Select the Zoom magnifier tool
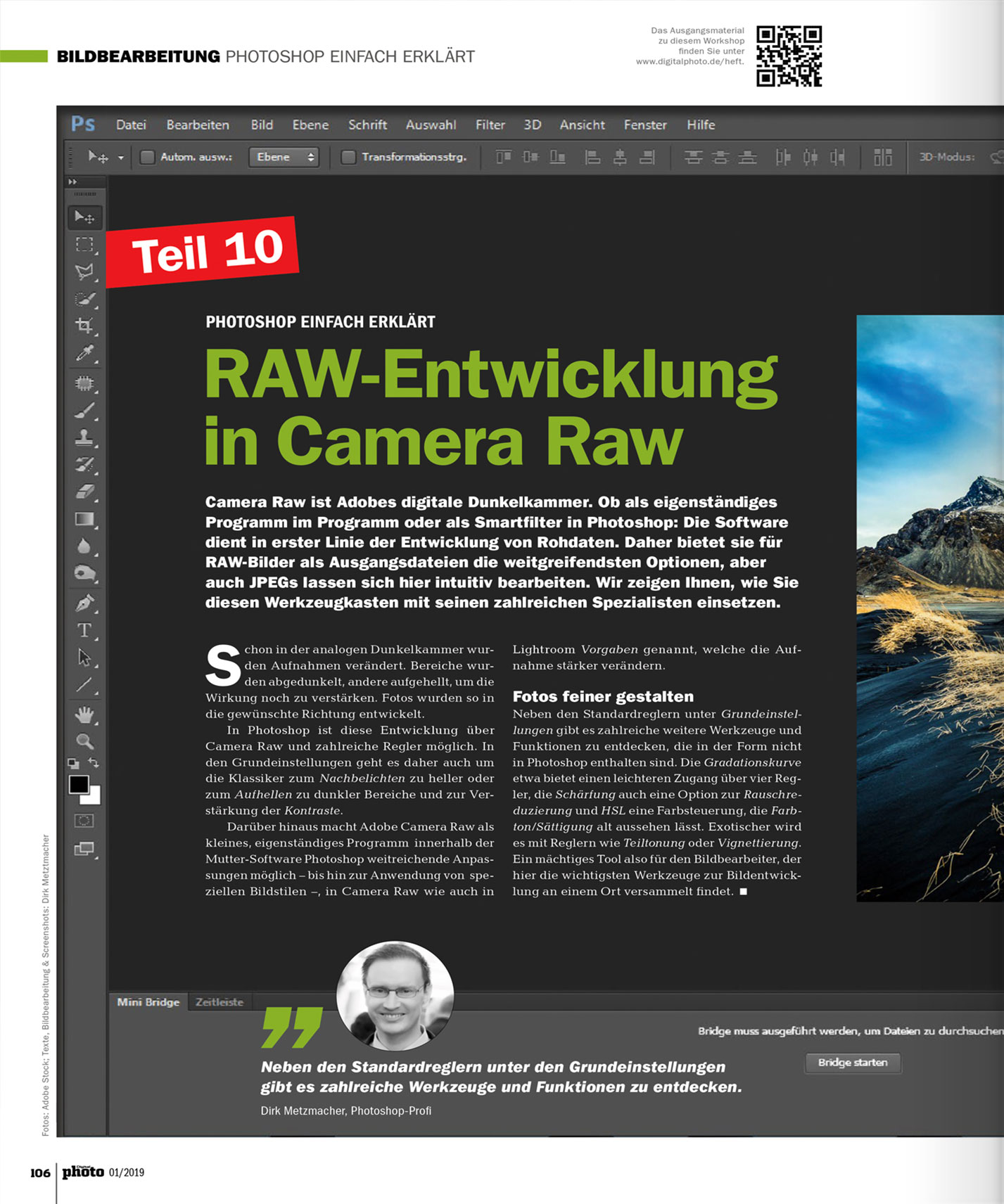The width and height of the screenshot is (1004, 1204). [84, 741]
